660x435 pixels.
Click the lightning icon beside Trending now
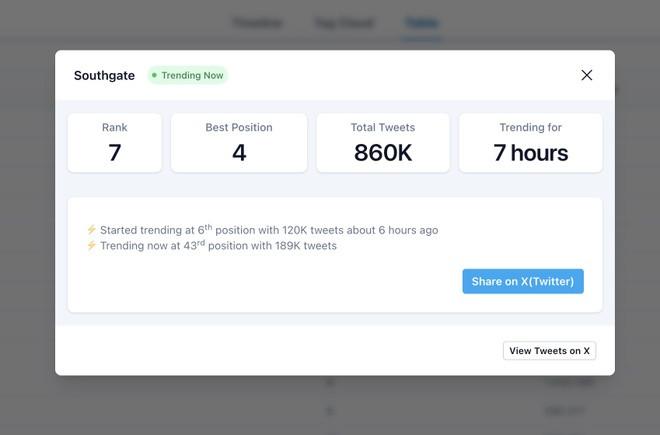(x=91, y=245)
